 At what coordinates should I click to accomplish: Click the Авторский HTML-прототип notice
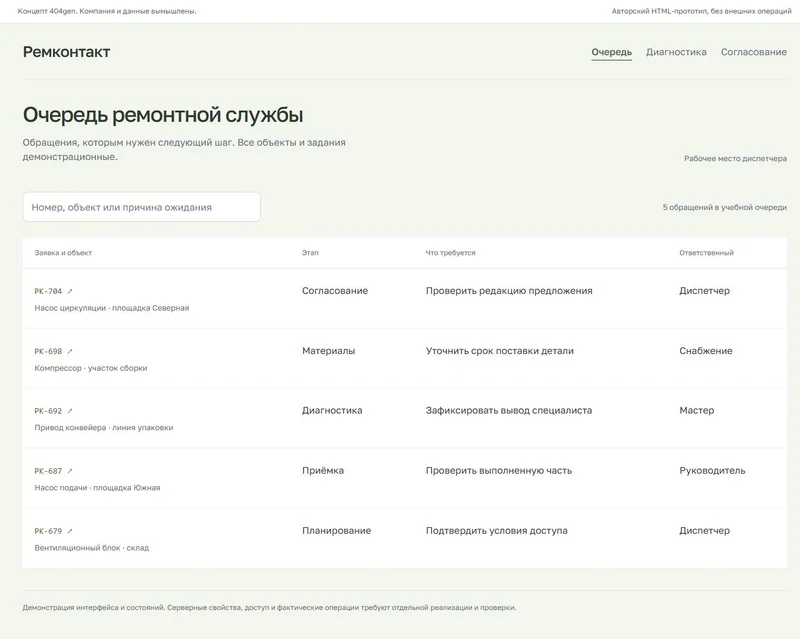click(702, 11)
